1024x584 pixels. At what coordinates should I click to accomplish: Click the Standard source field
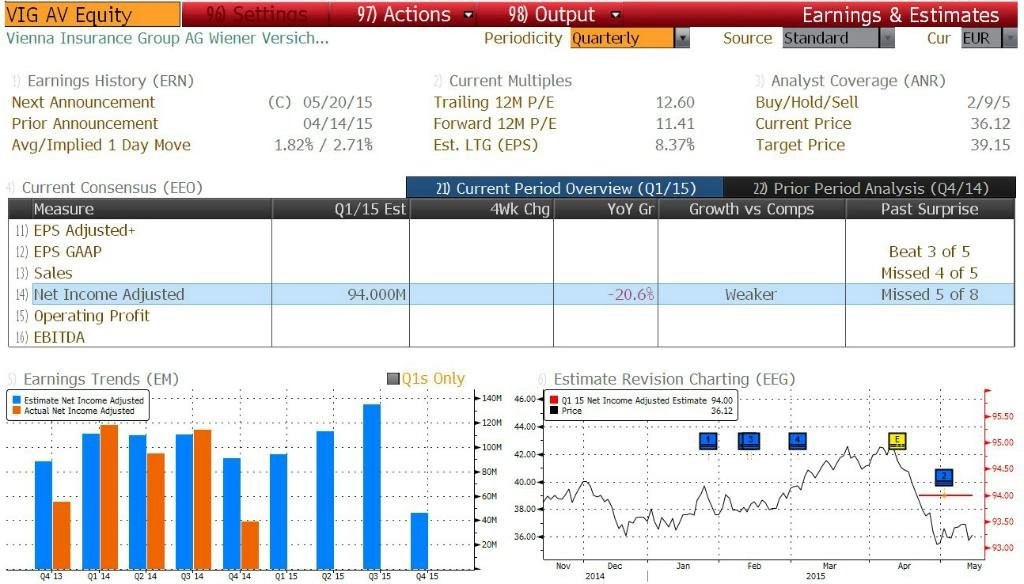tap(831, 39)
